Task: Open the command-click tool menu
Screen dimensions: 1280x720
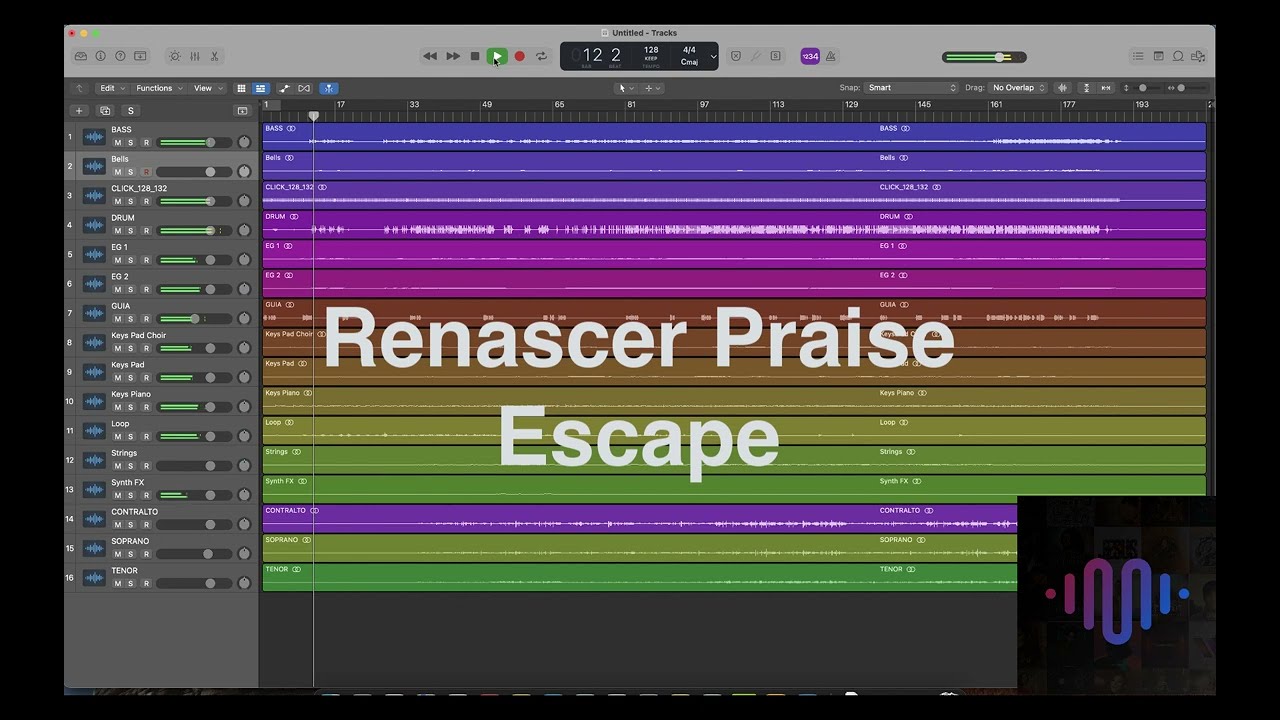Action: tap(652, 88)
